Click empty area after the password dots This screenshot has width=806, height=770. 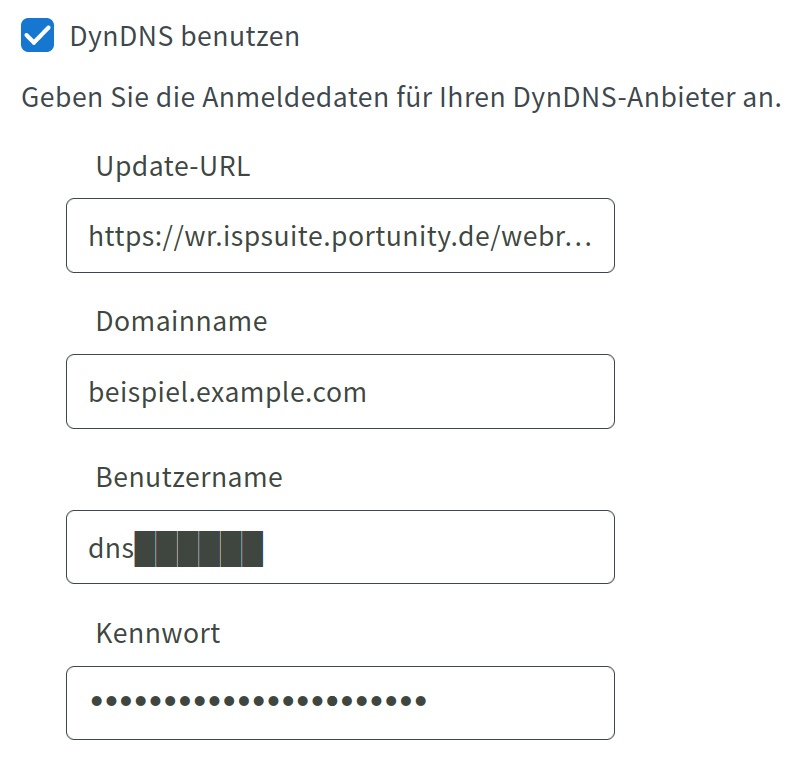[x=520, y=703]
